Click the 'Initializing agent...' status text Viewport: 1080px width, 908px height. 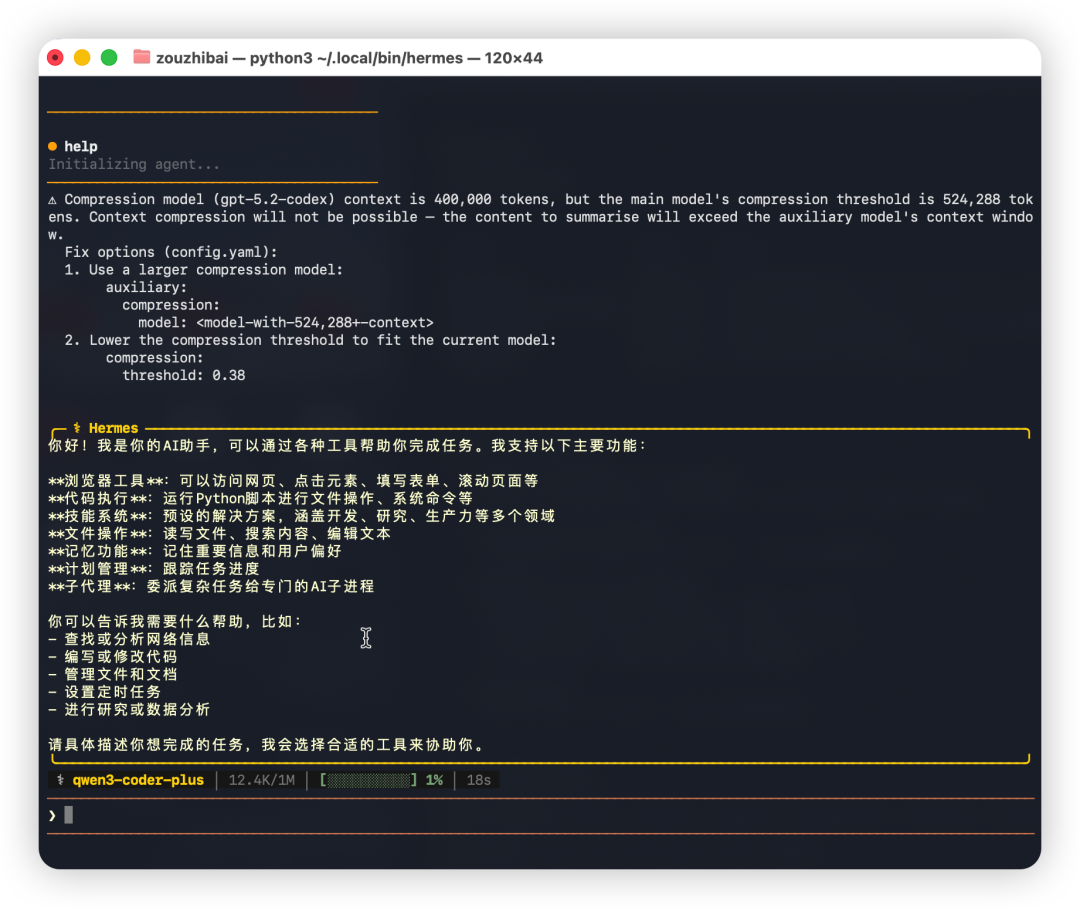coord(134,164)
